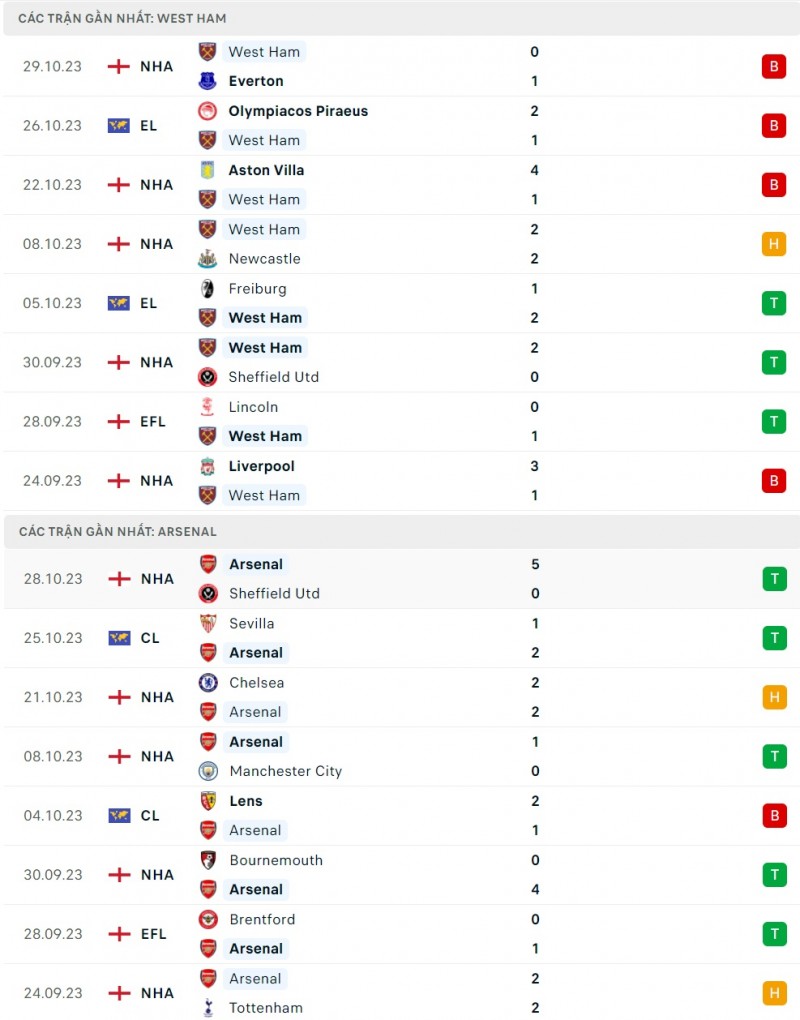Image resolution: width=800 pixels, height=1020 pixels.
Task: Select the Lens club badge
Action: point(208,801)
